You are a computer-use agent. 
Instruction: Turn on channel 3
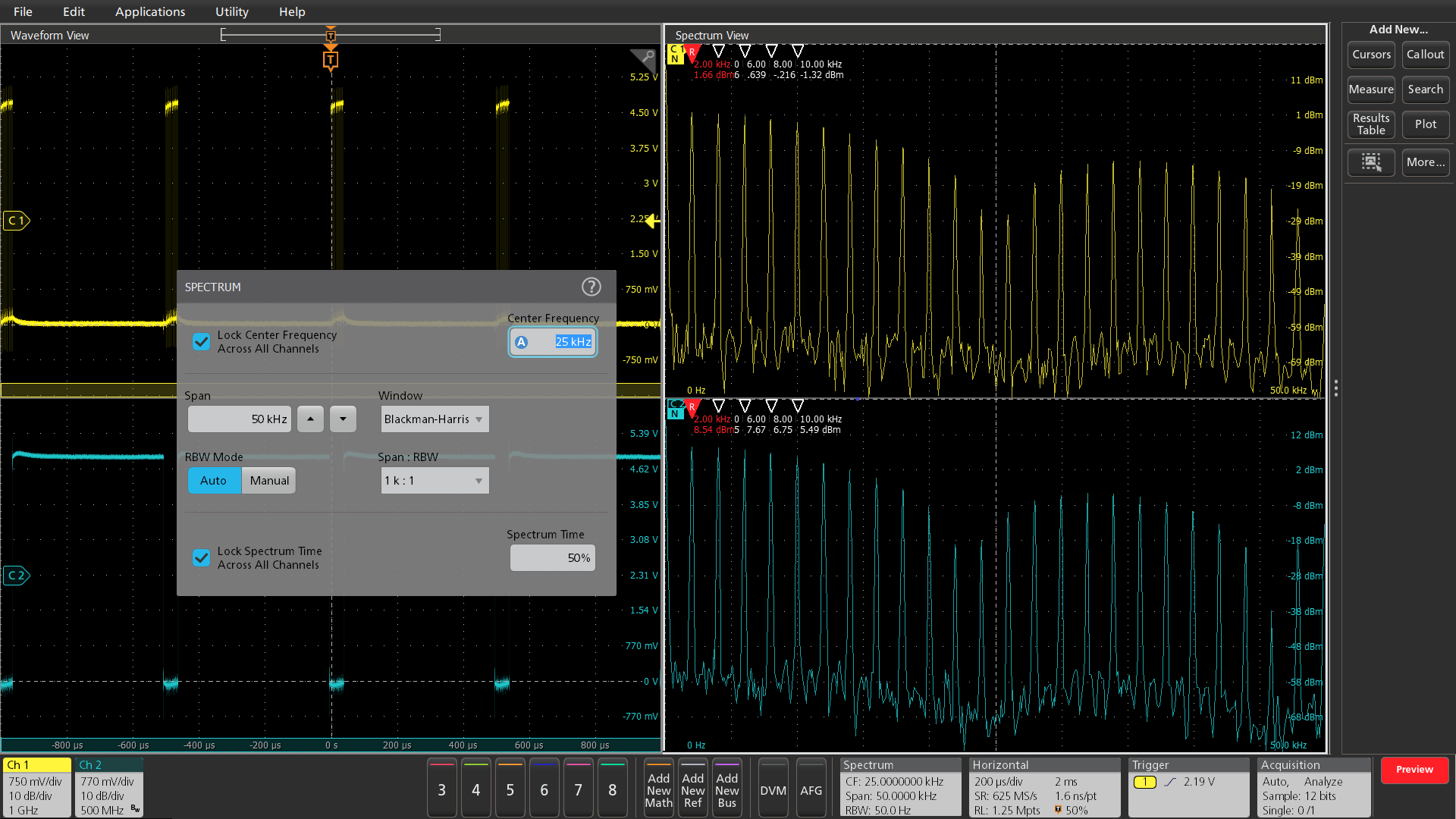441,788
